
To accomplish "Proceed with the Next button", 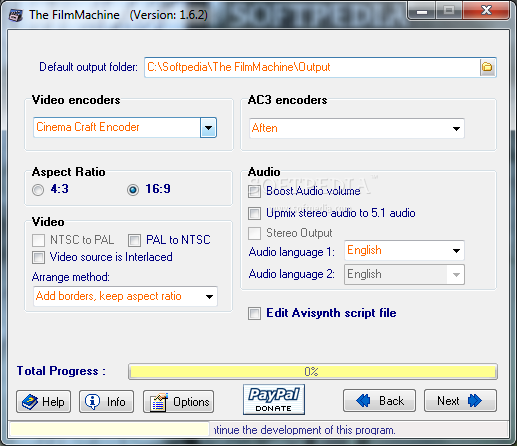I will (x=460, y=401).
